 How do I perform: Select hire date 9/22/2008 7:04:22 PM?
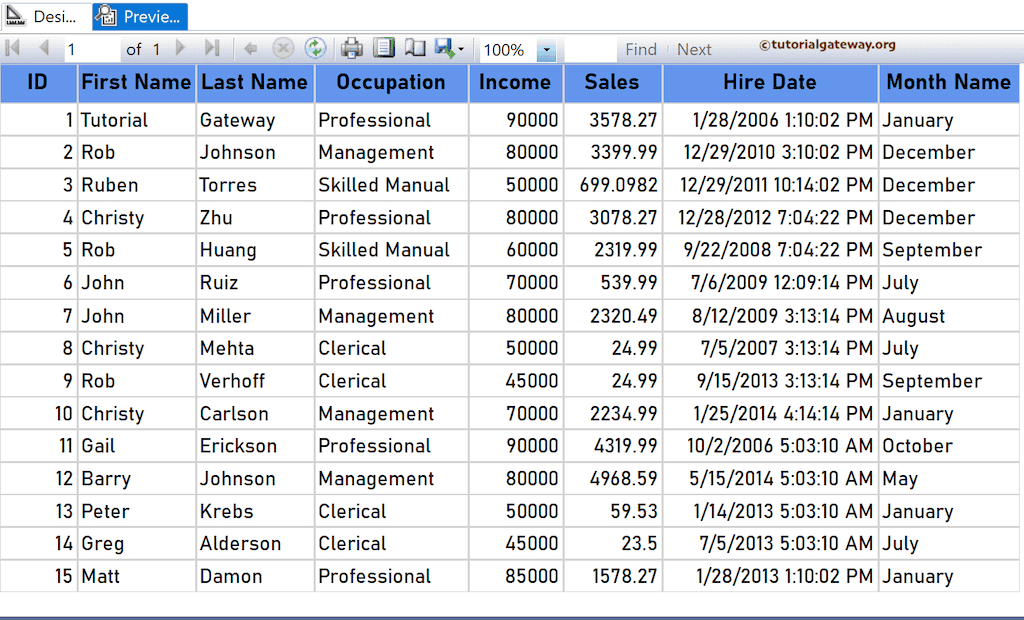pos(770,250)
